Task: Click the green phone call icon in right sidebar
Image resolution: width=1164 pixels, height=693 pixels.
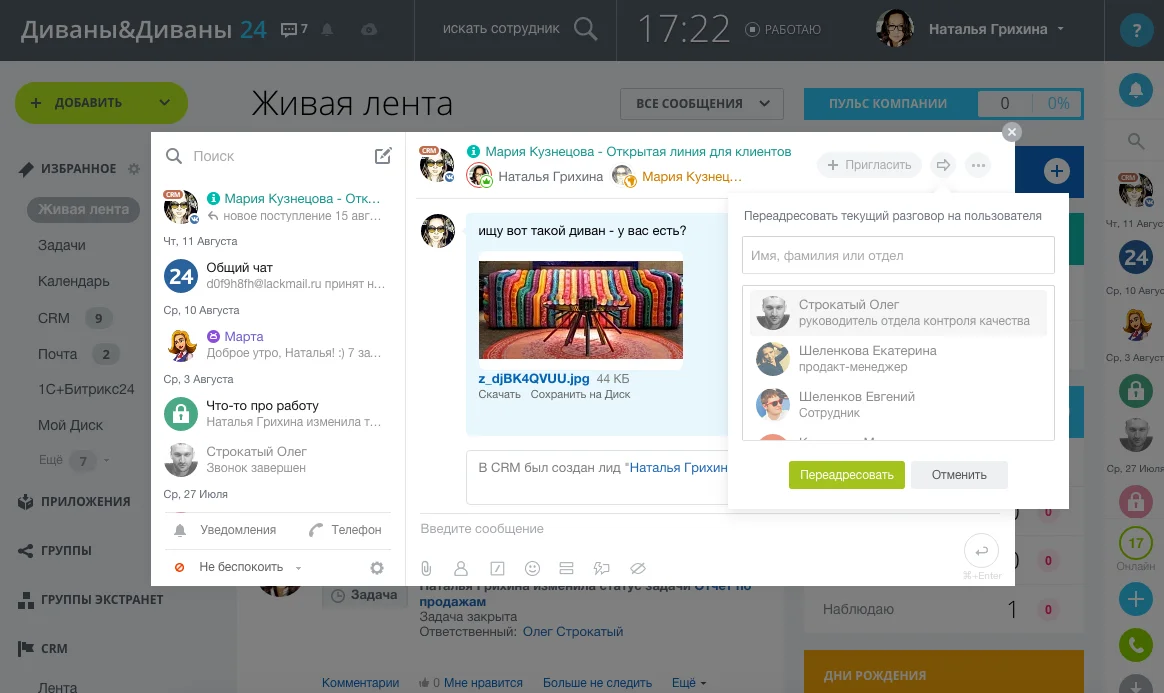Action: click(1135, 645)
